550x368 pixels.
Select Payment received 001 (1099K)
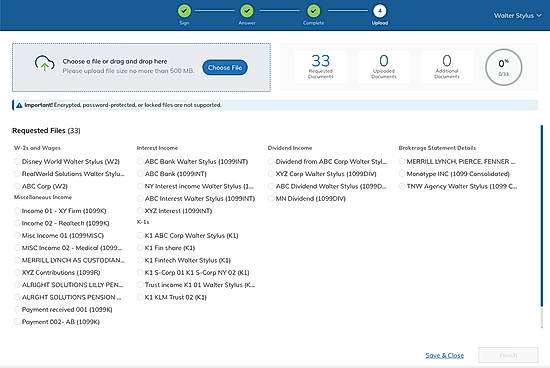[x=17, y=309]
